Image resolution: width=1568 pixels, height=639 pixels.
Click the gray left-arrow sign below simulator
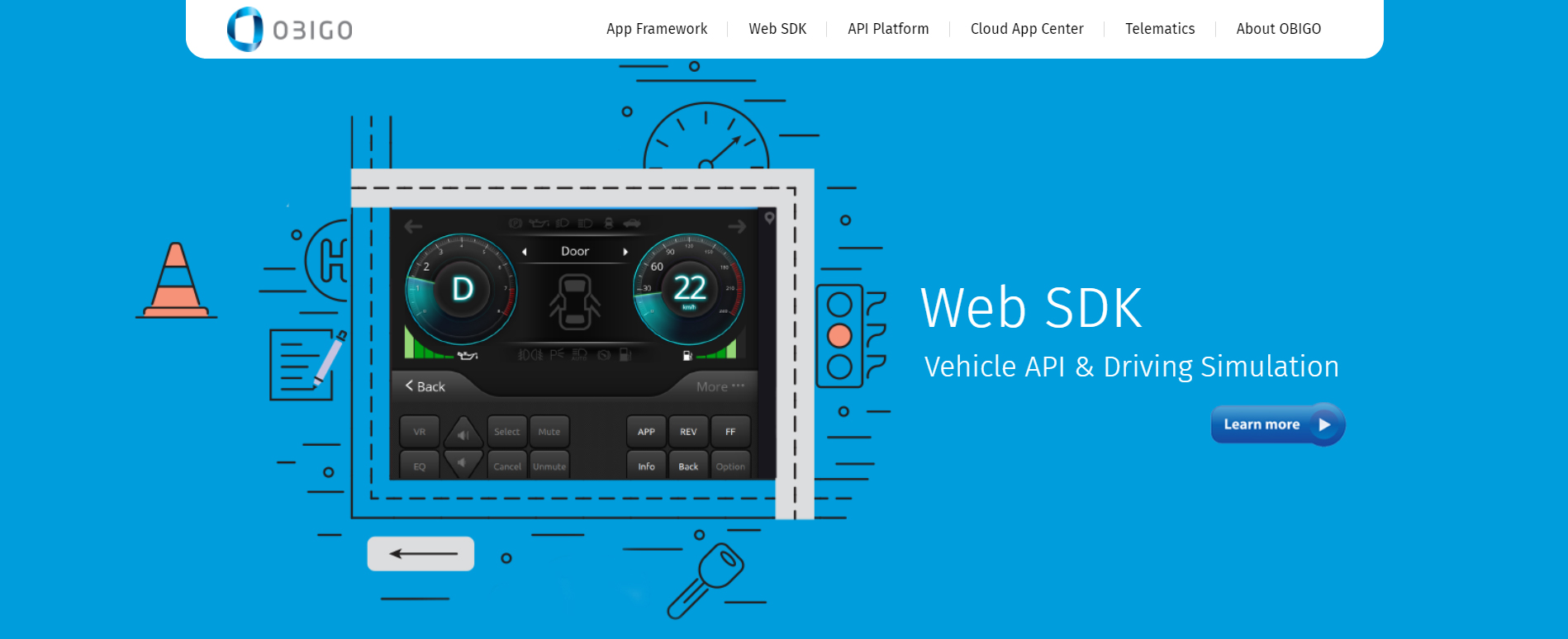[421, 553]
